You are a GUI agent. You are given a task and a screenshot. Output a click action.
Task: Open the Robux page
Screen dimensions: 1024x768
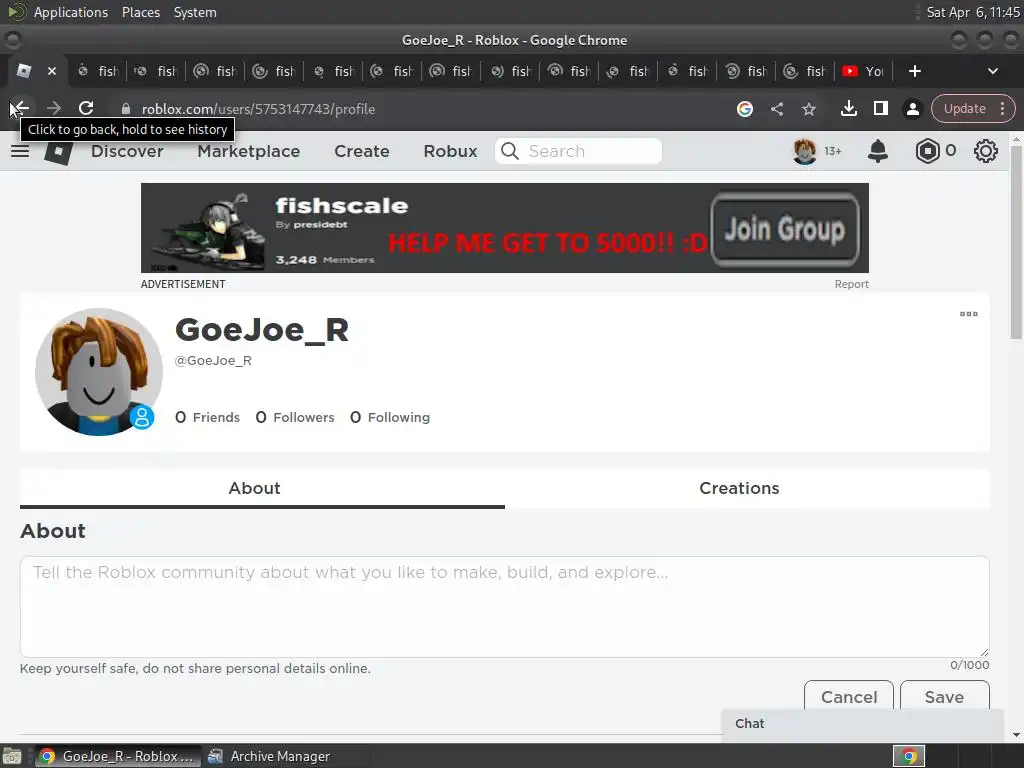tap(450, 151)
